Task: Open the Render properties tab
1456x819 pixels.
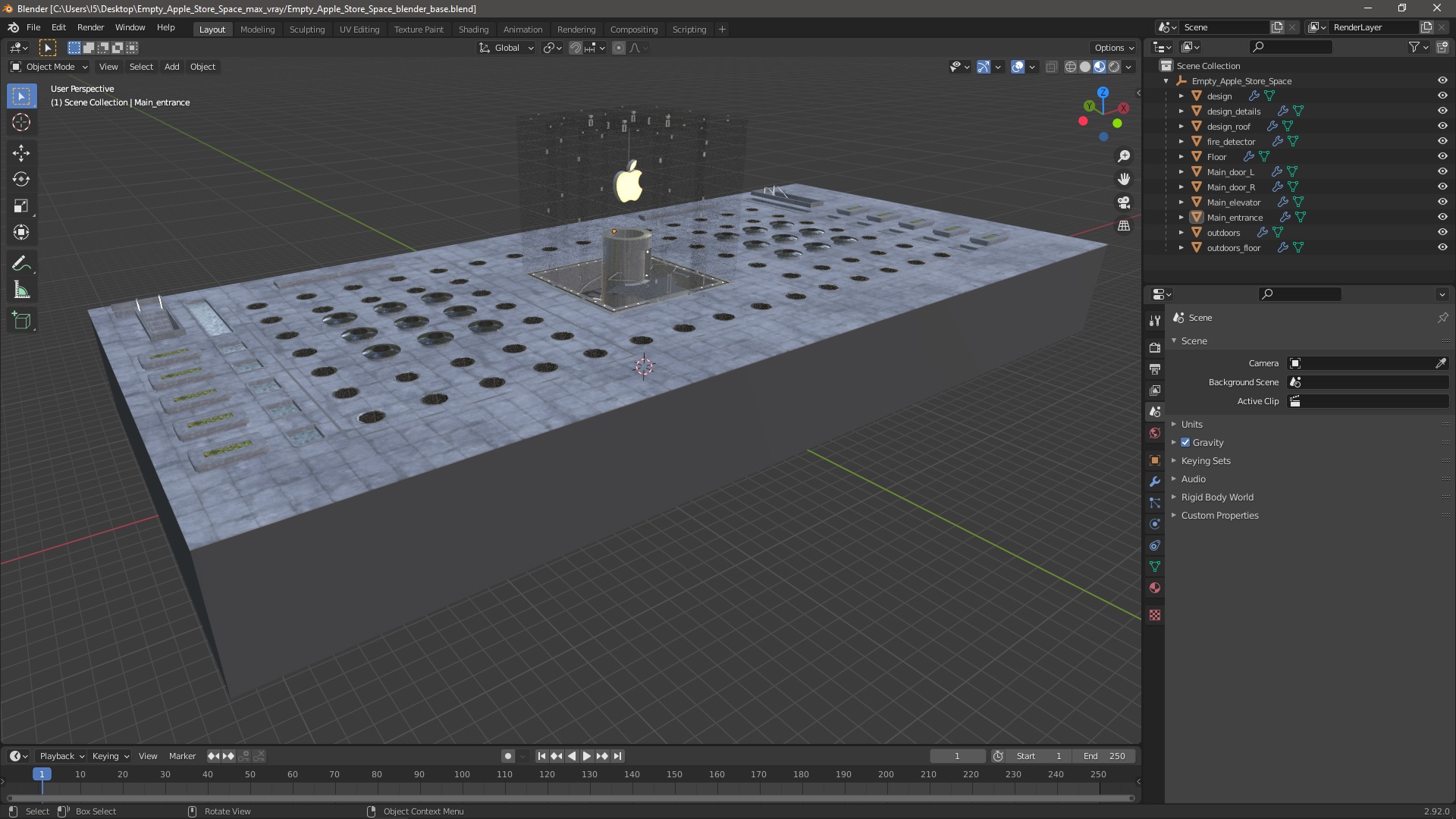Action: (x=1155, y=347)
